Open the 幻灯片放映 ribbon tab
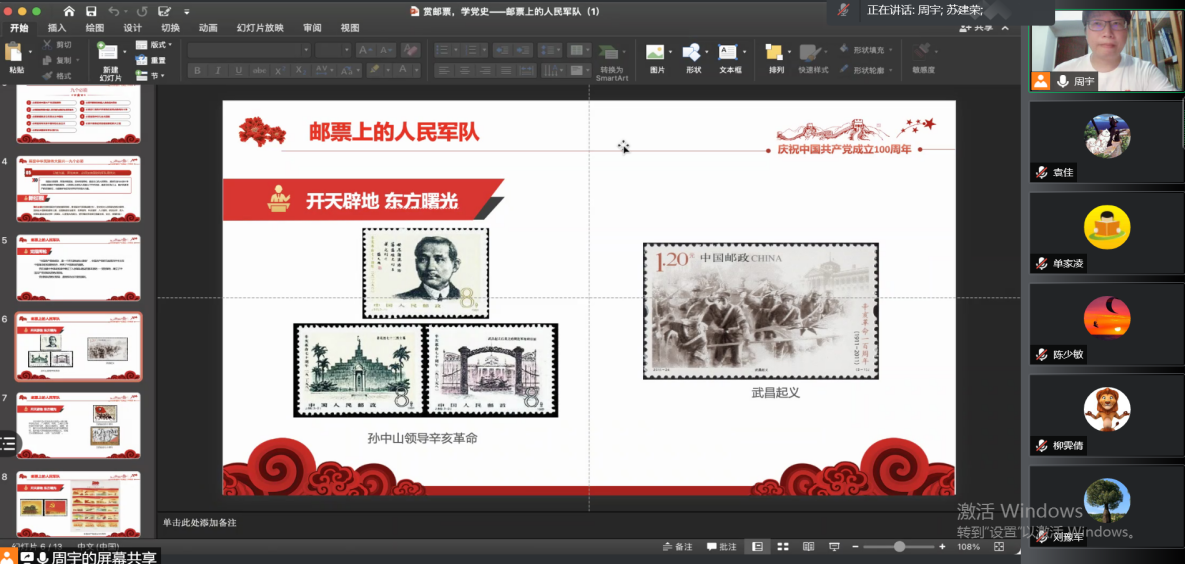 click(x=260, y=28)
